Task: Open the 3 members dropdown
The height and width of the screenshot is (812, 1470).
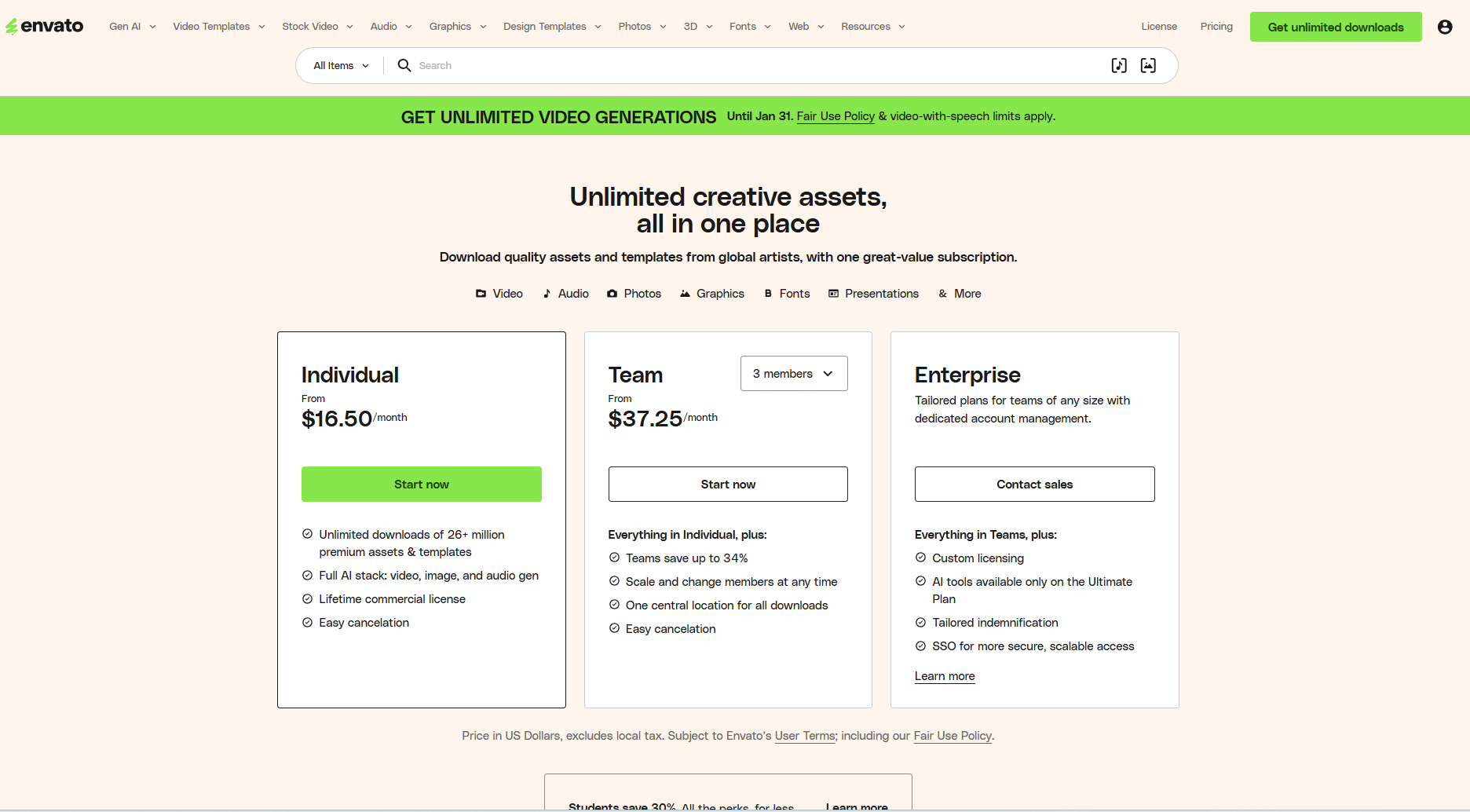Action: click(x=793, y=373)
